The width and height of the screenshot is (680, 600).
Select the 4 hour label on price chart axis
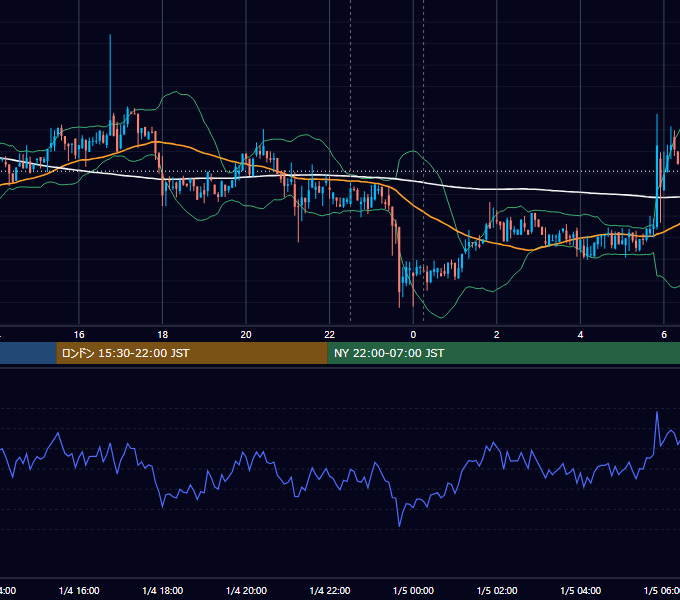[x=580, y=335]
